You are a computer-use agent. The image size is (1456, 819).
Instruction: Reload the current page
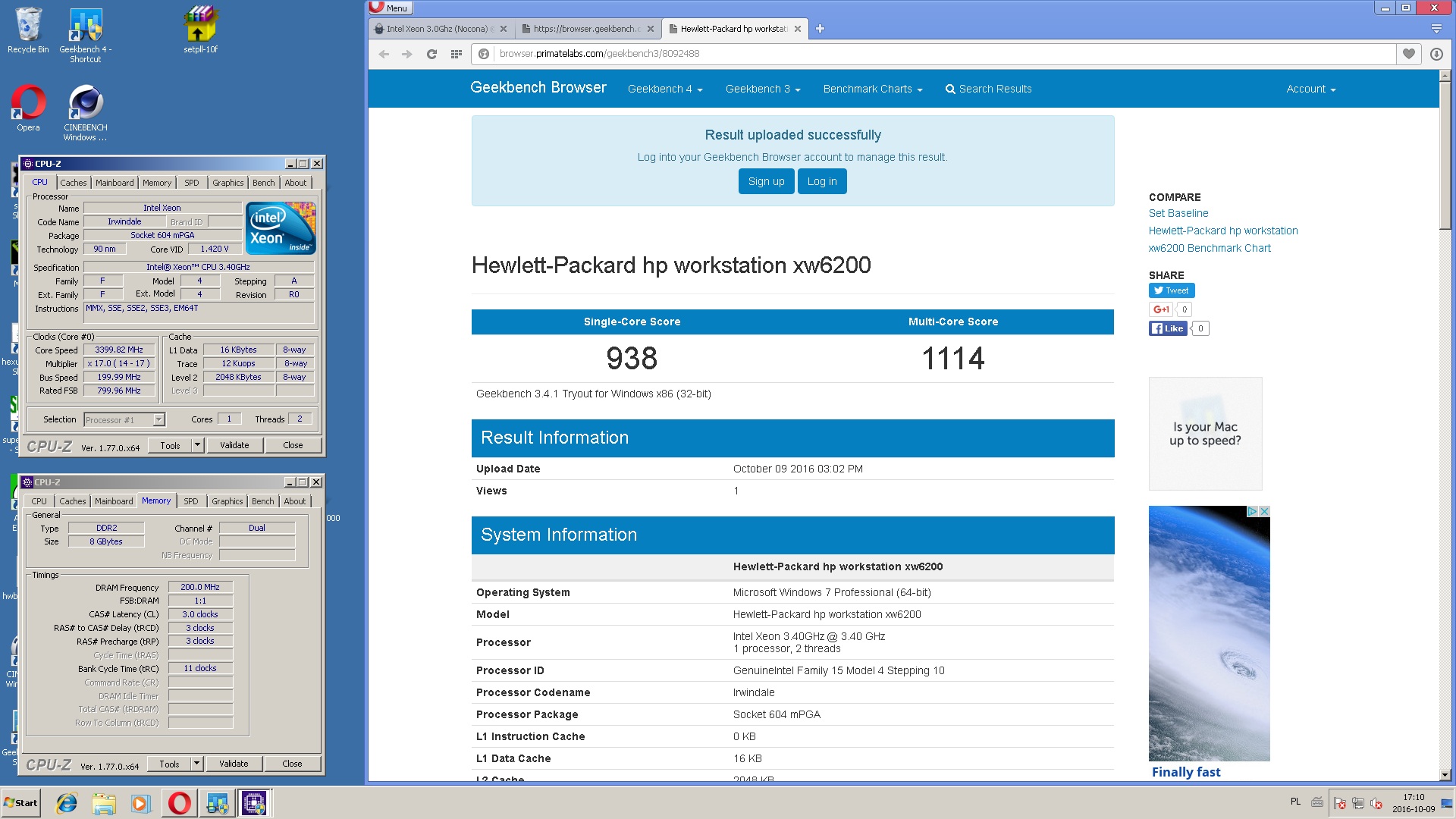pyautogui.click(x=431, y=54)
